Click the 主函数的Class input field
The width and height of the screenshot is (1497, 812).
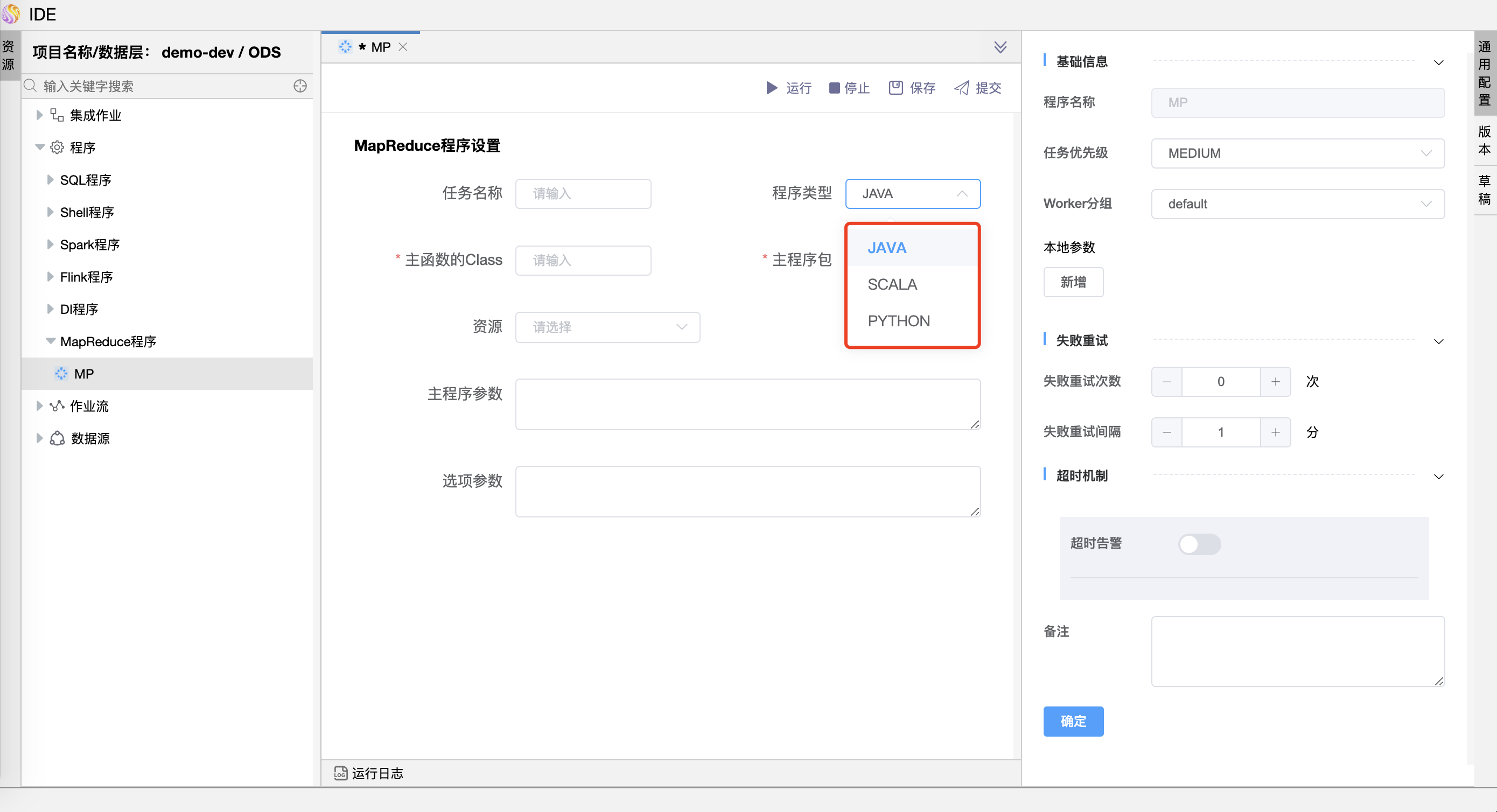coord(583,260)
